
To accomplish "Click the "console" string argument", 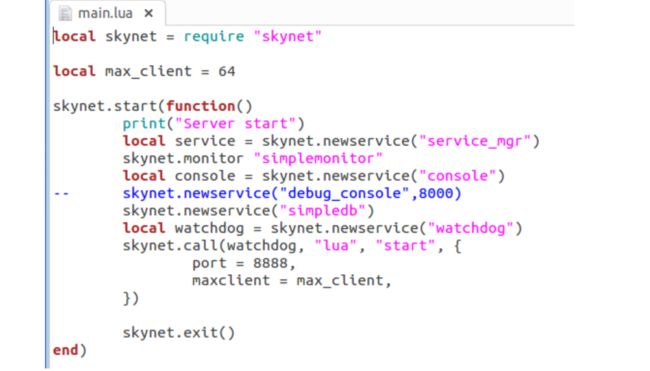I will [x=458, y=176].
